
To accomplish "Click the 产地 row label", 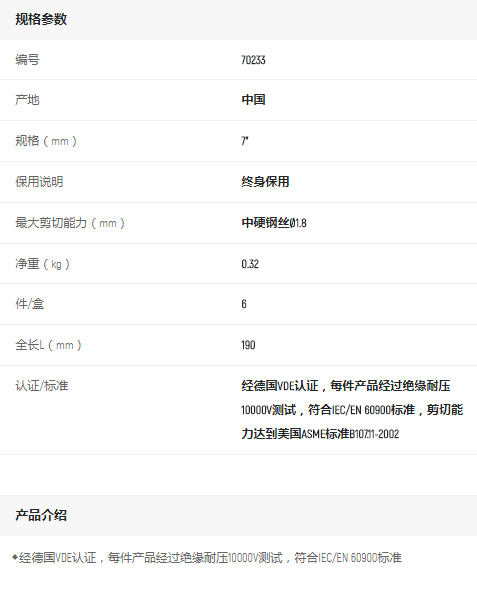I will pos(27,100).
